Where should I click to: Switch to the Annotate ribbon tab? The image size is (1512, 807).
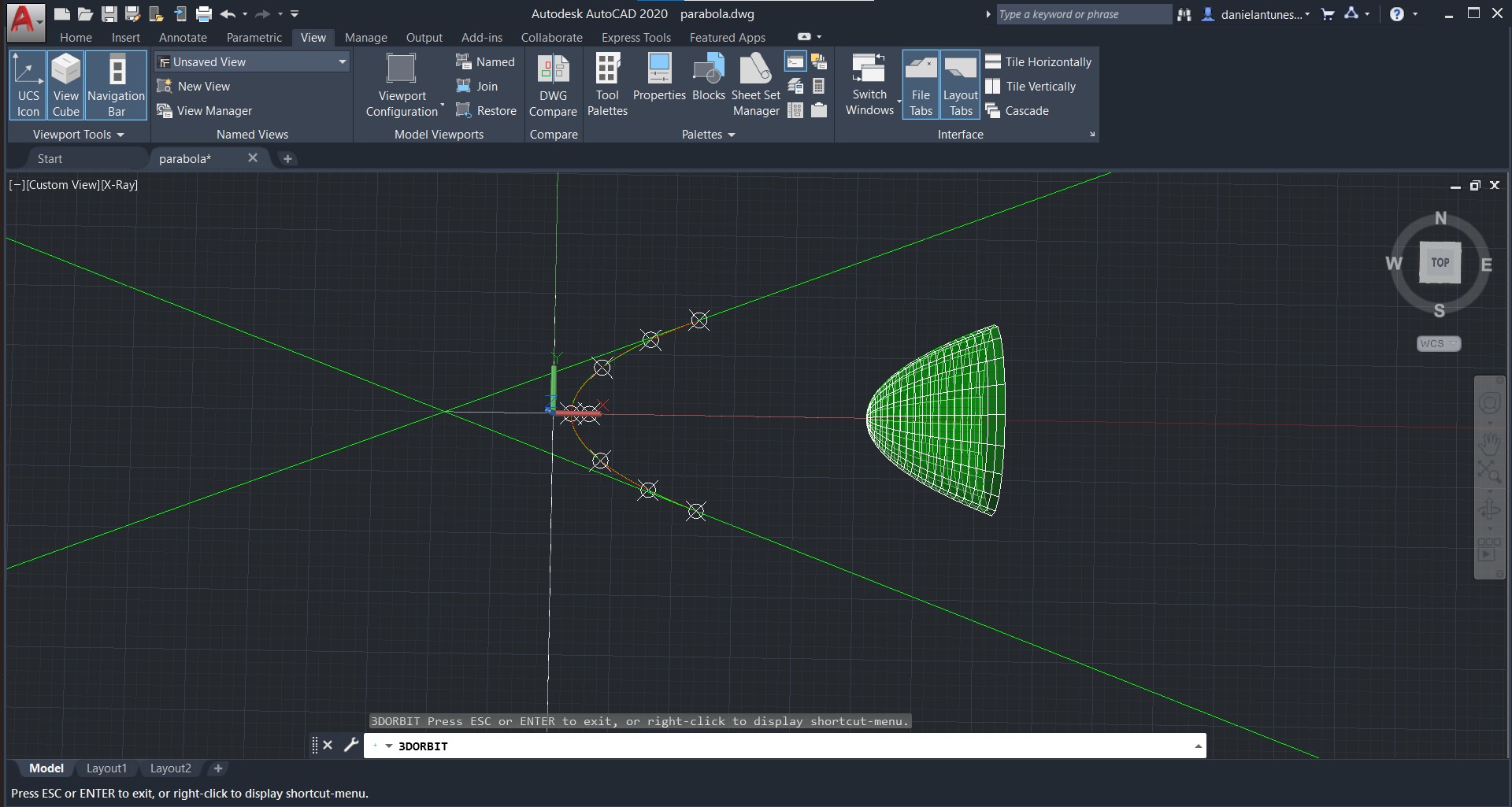coord(183,37)
